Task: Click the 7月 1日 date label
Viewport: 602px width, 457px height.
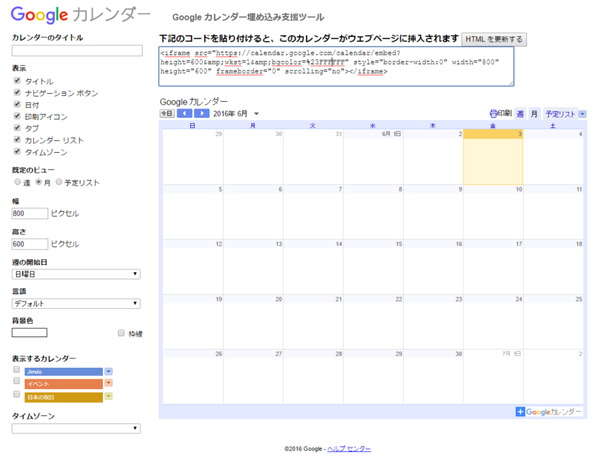Action: 511,354
